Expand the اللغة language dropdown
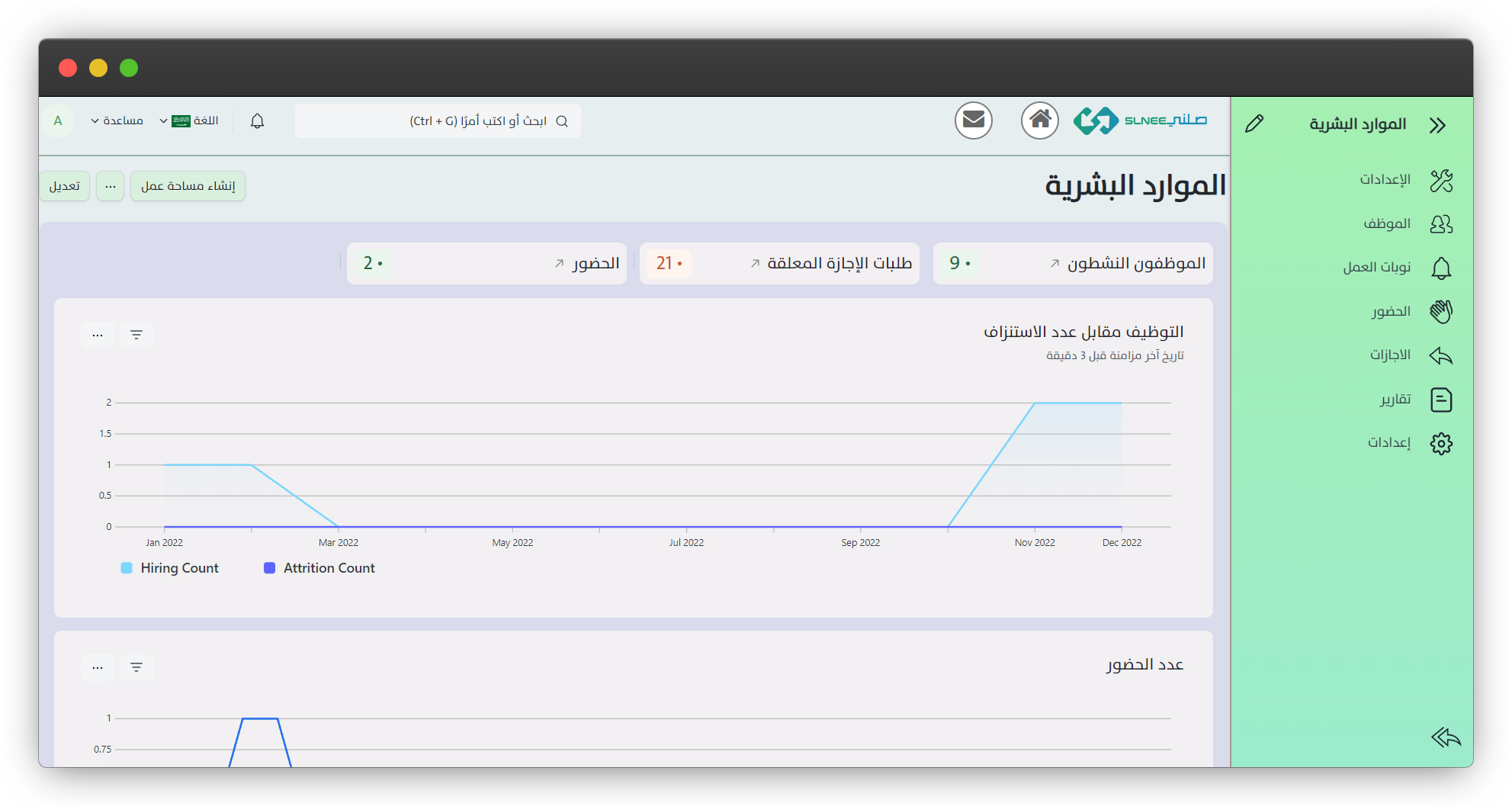Viewport: 1512px width, 806px height. [x=189, y=121]
